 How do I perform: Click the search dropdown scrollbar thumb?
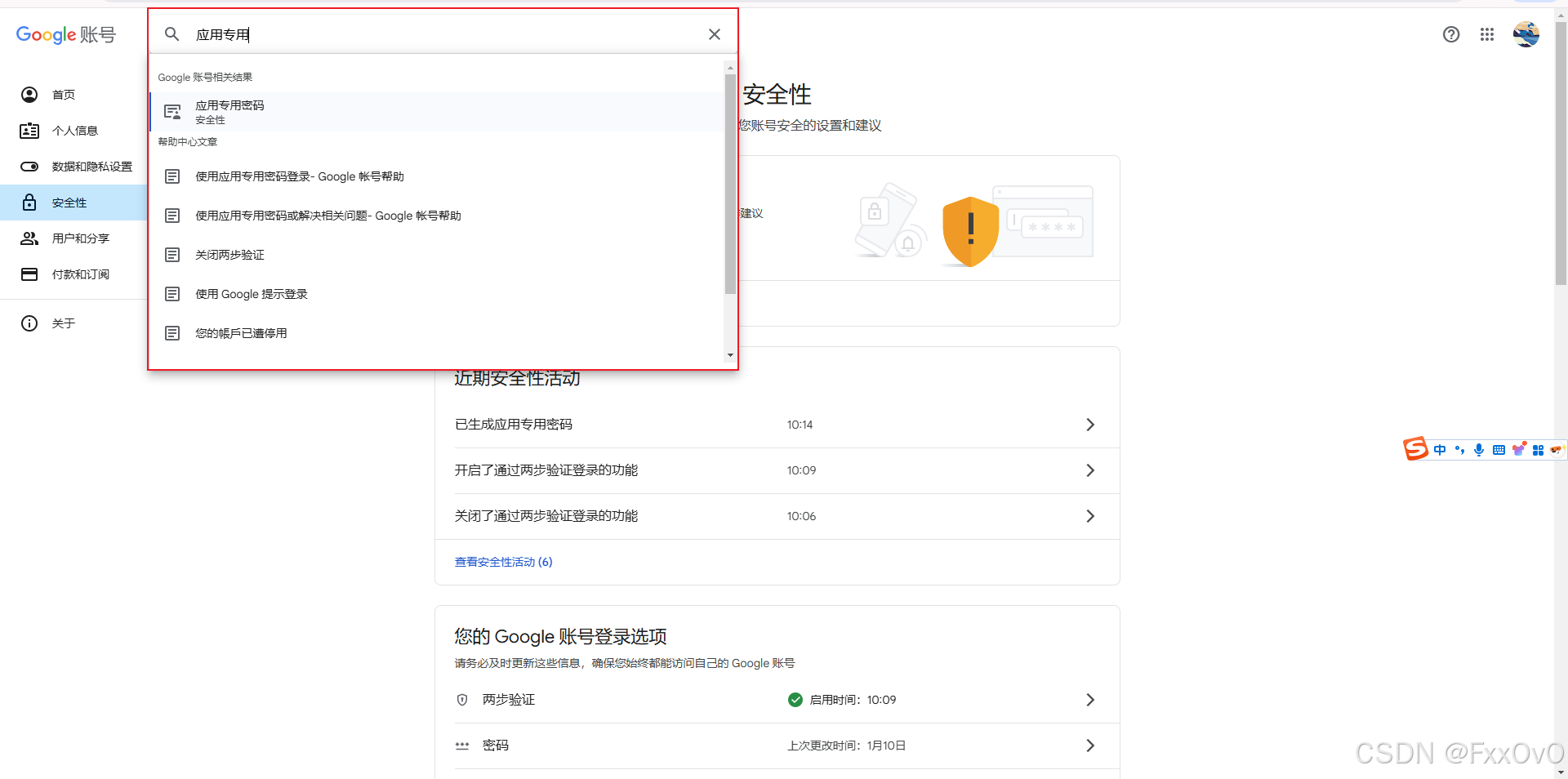(x=730, y=184)
